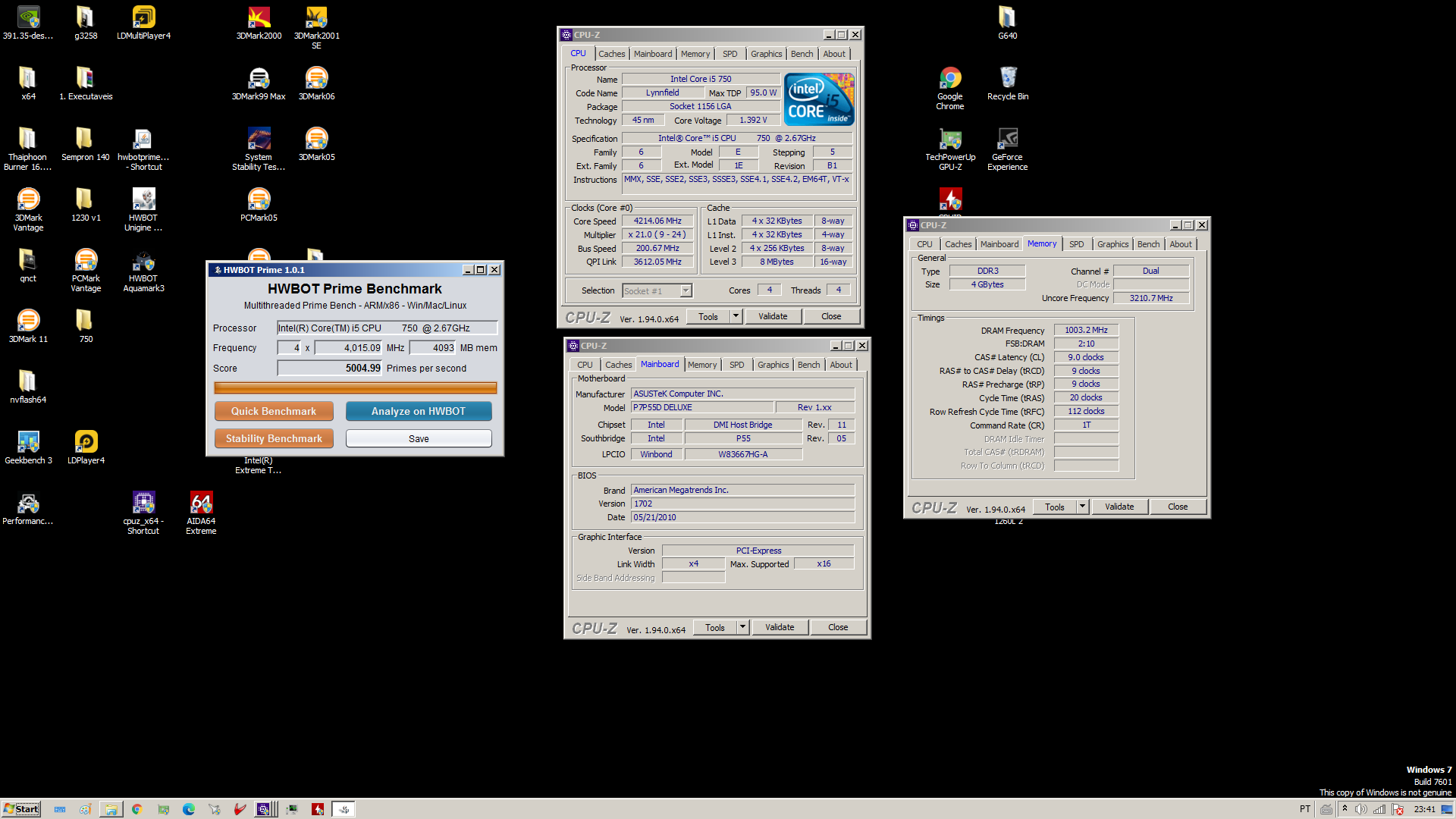Click Tools button in Mainboard CPU-Z window
The width and height of the screenshot is (1456, 819).
[715, 627]
